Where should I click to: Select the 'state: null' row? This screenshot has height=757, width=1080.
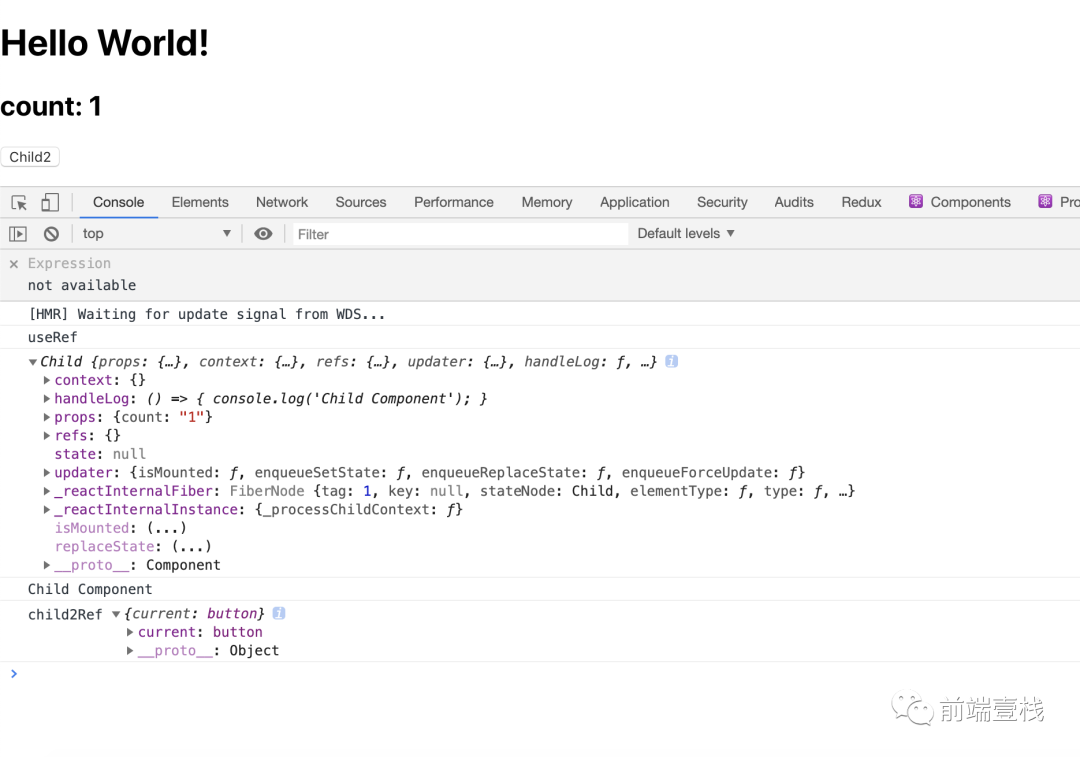point(100,455)
